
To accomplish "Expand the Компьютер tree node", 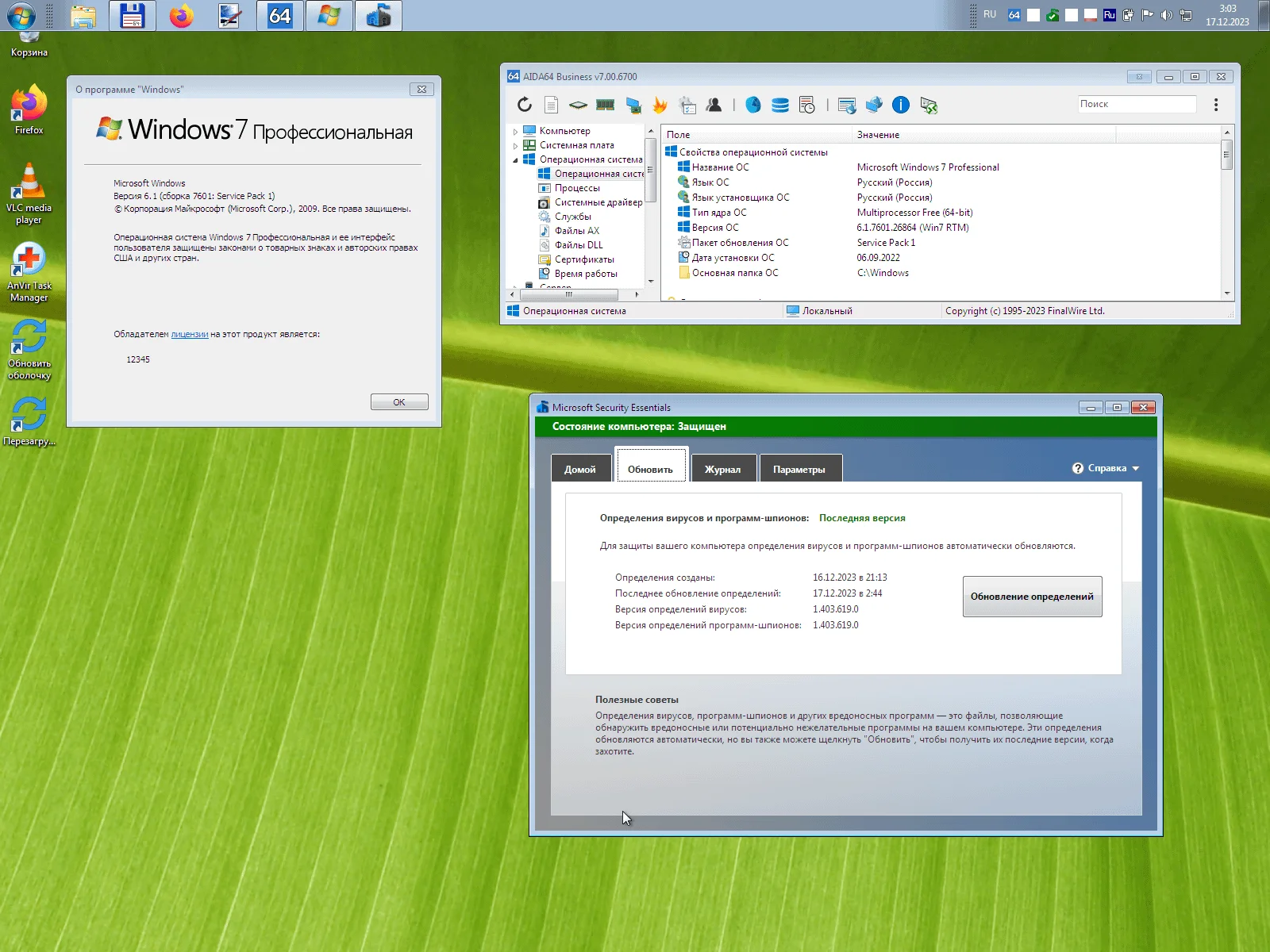I will click(515, 132).
